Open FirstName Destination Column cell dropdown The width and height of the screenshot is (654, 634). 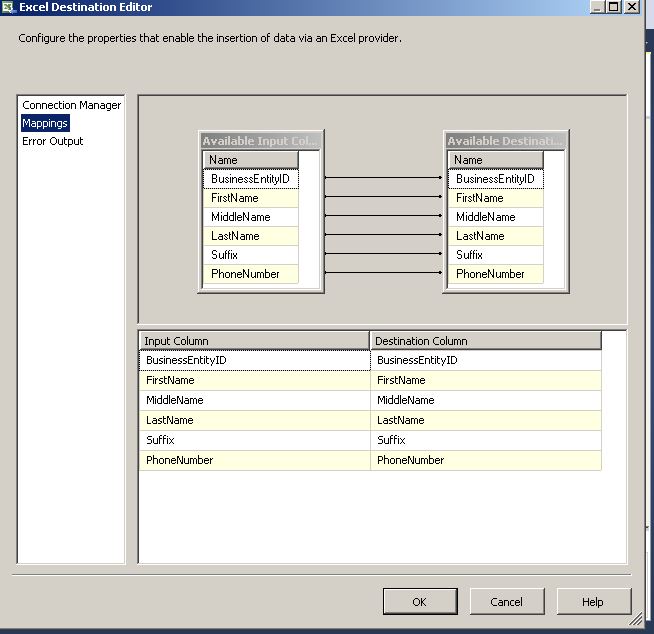click(486, 380)
